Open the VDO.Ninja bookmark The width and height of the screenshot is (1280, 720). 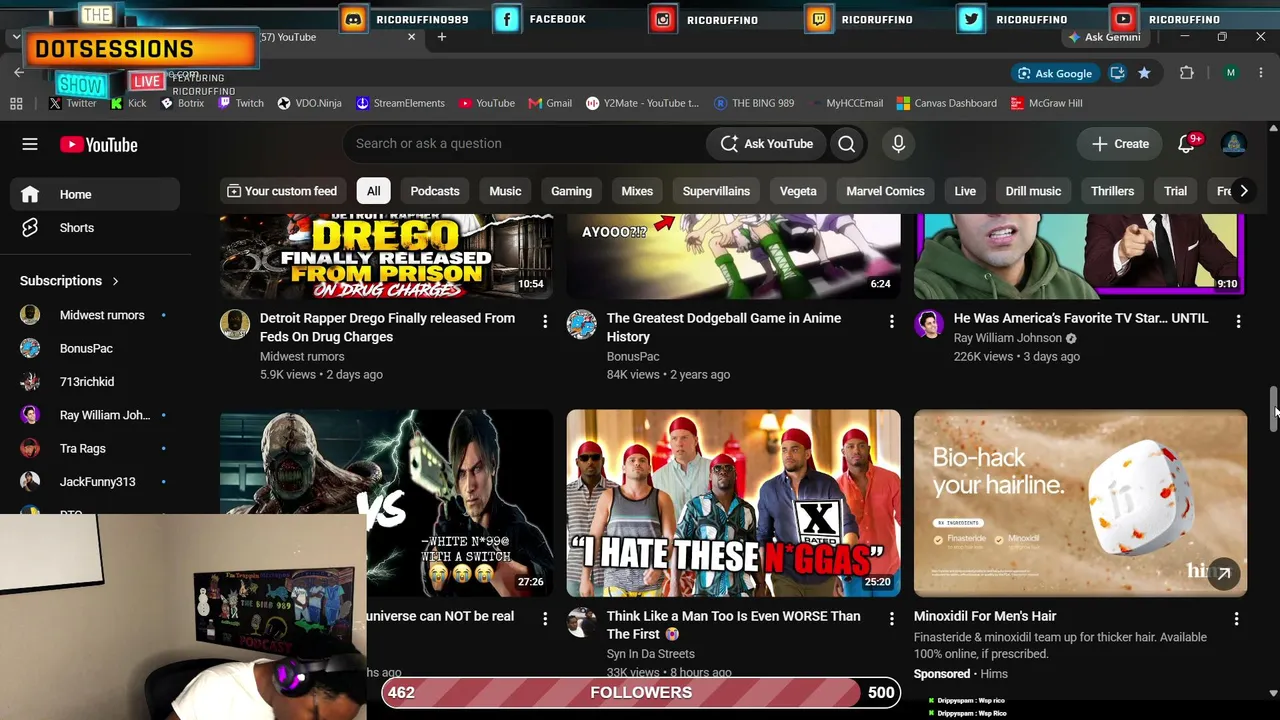point(310,103)
